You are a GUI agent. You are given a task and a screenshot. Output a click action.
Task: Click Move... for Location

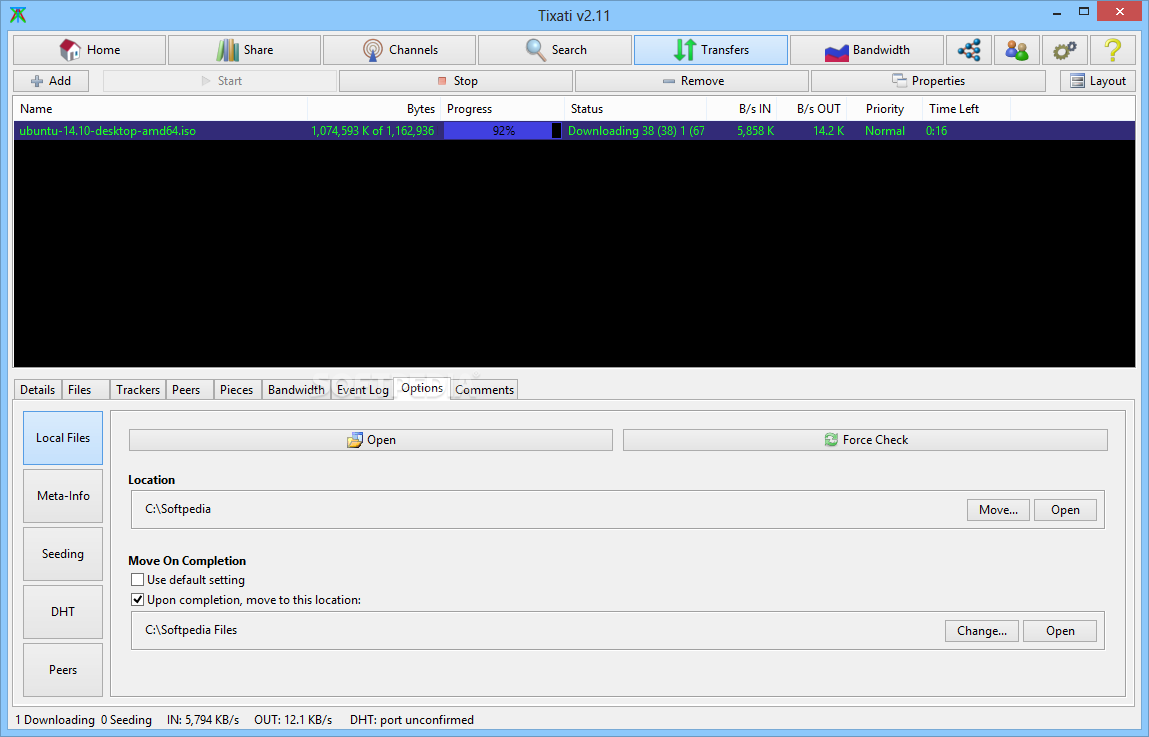pyautogui.click(x=998, y=510)
